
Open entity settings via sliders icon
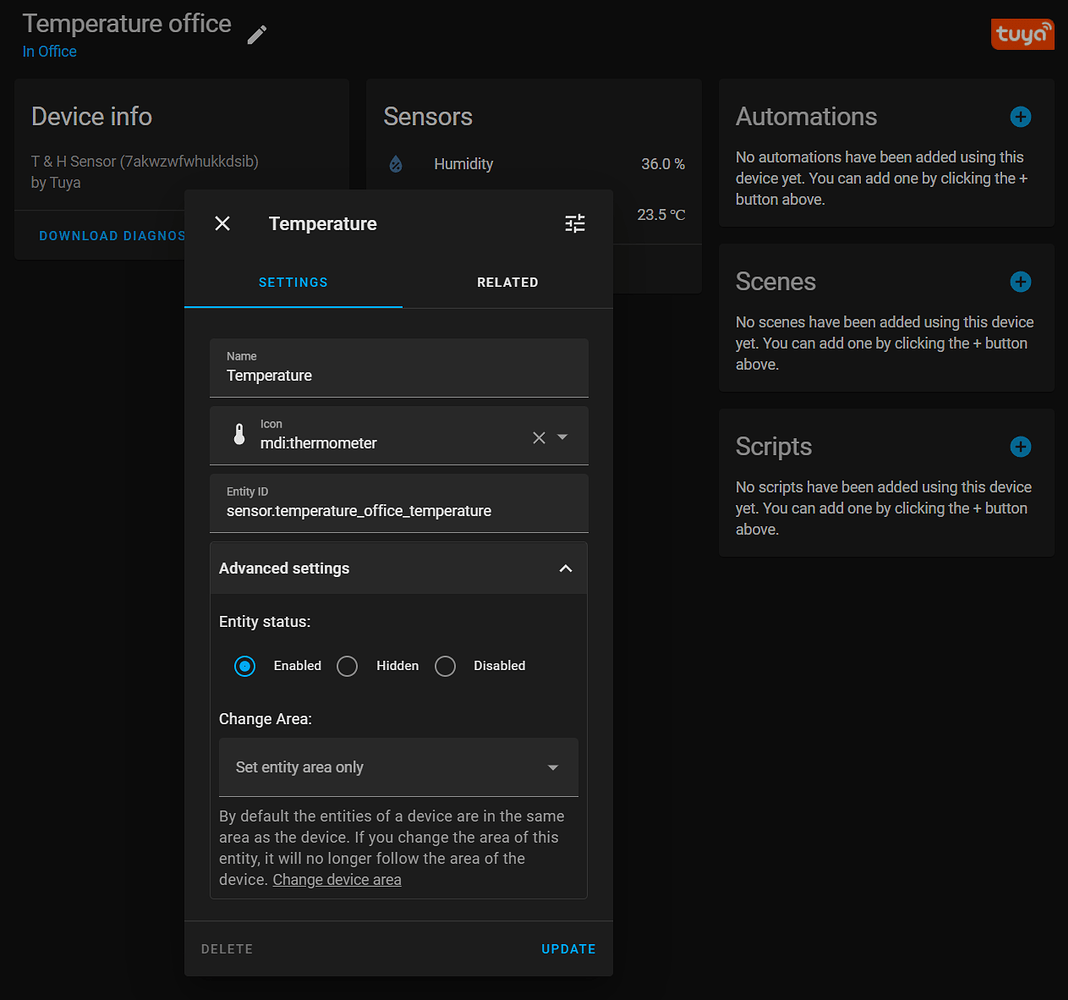[x=574, y=223]
